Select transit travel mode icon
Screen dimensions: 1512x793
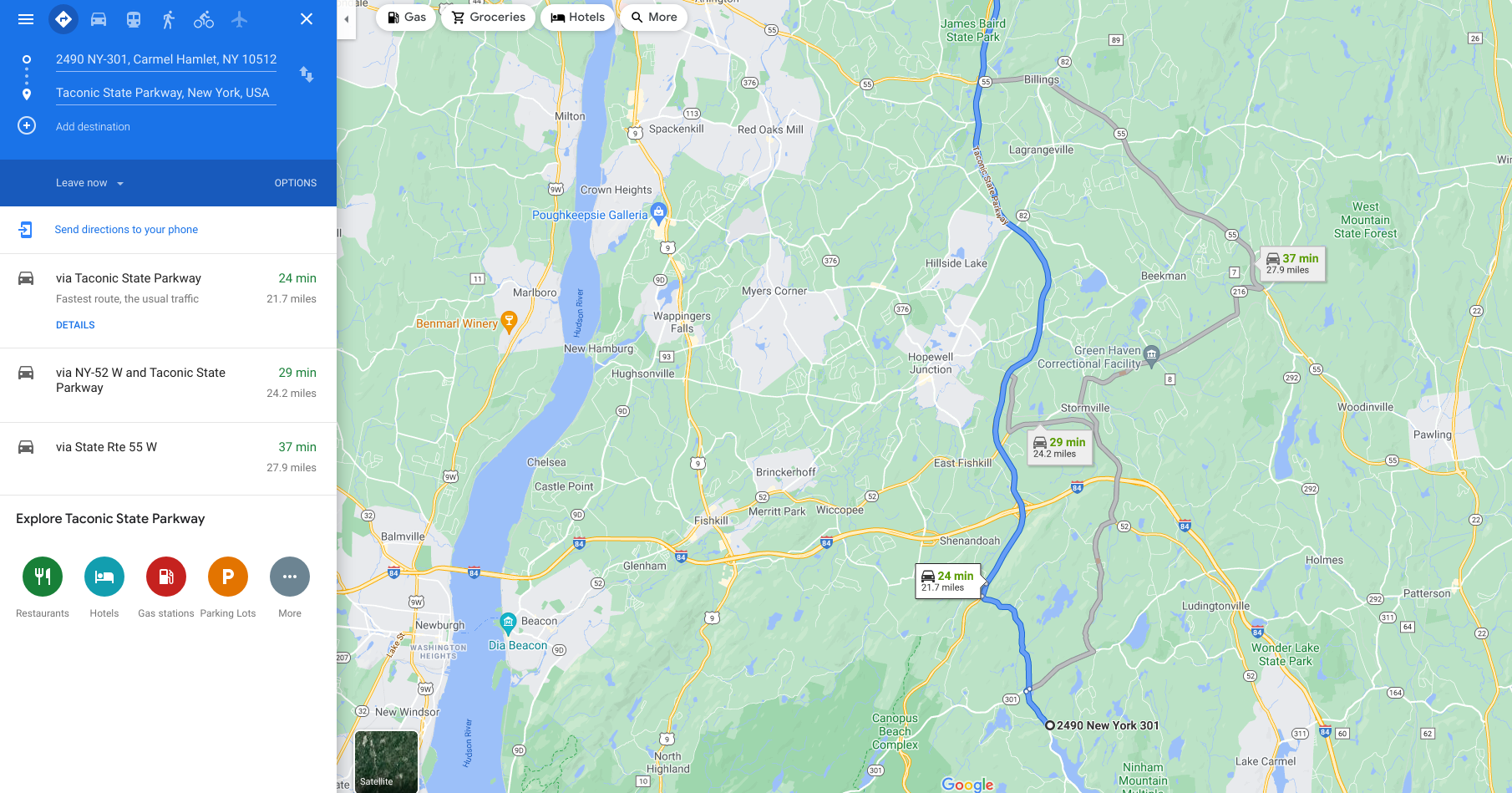tap(134, 19)
